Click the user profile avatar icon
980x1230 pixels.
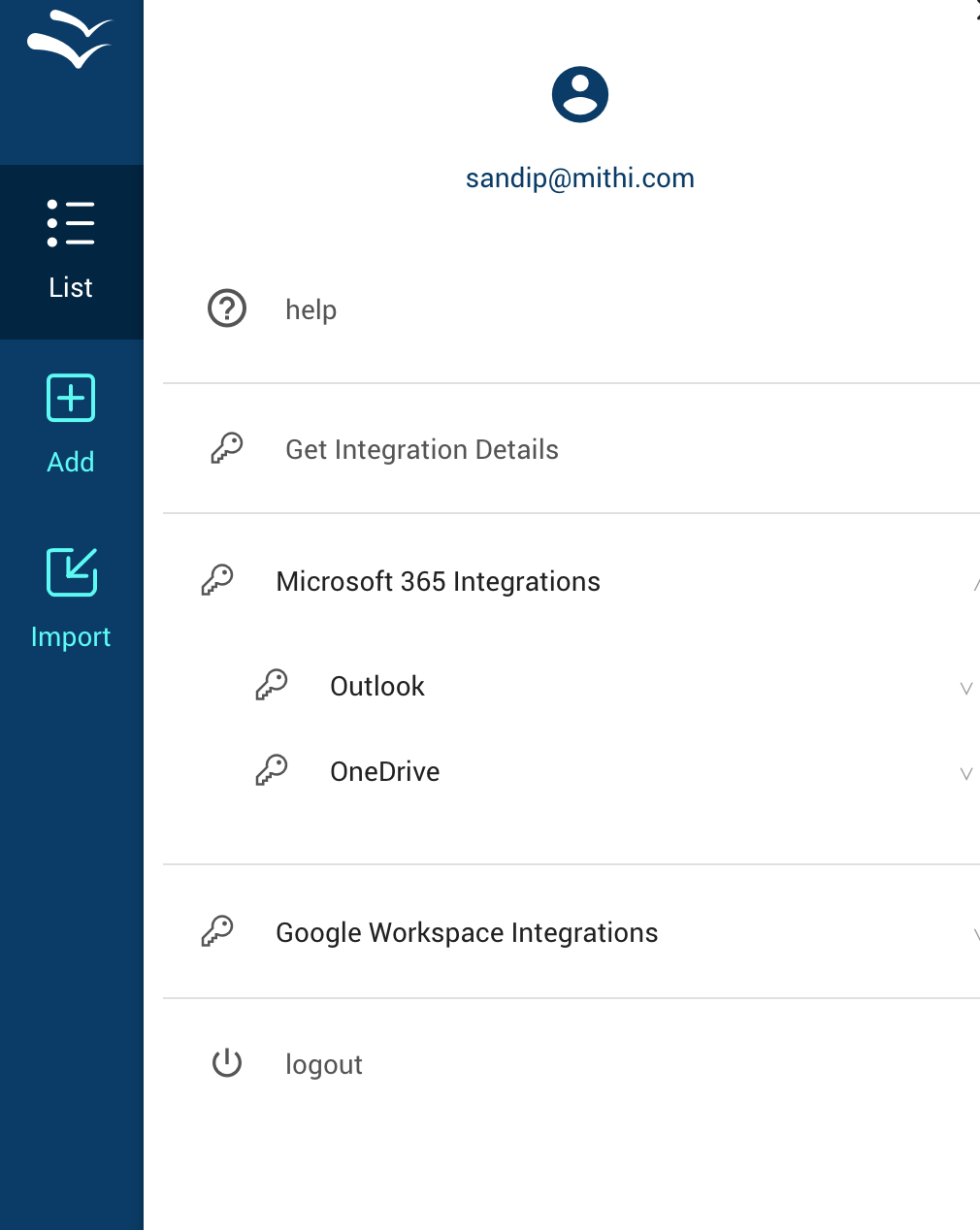click(580, 95)
